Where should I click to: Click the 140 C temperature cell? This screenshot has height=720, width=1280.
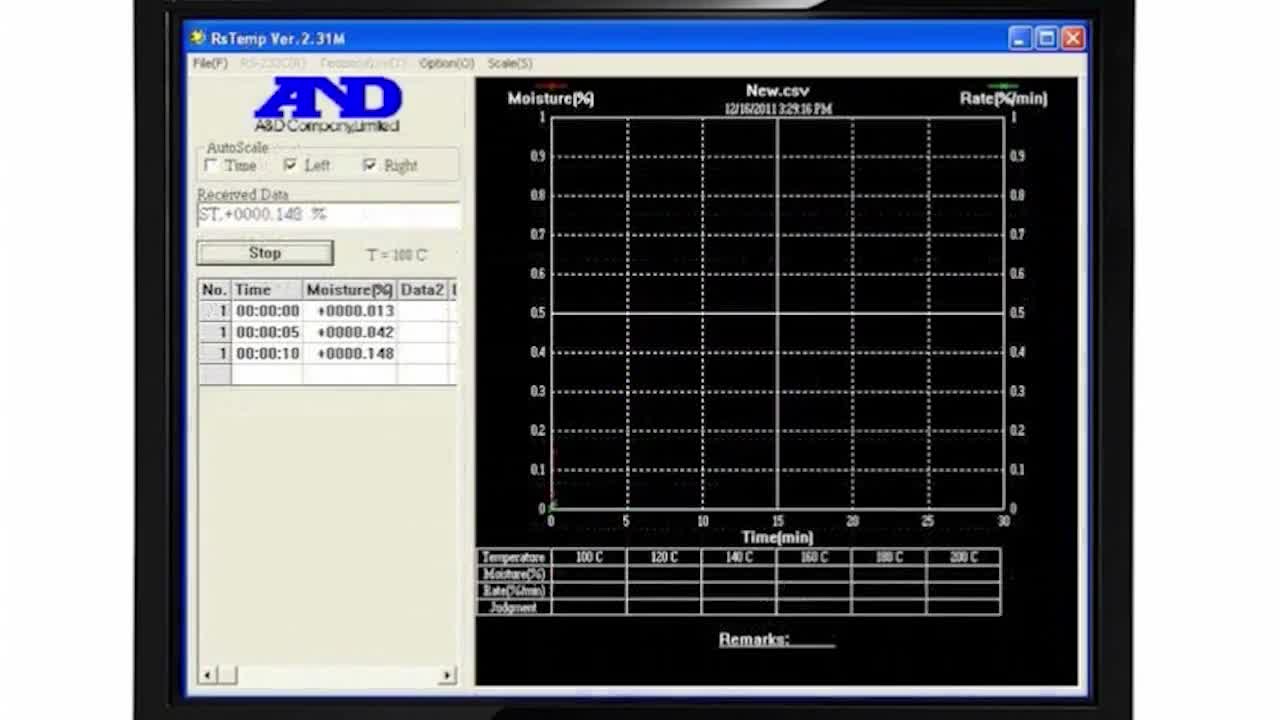coord(739,557)
